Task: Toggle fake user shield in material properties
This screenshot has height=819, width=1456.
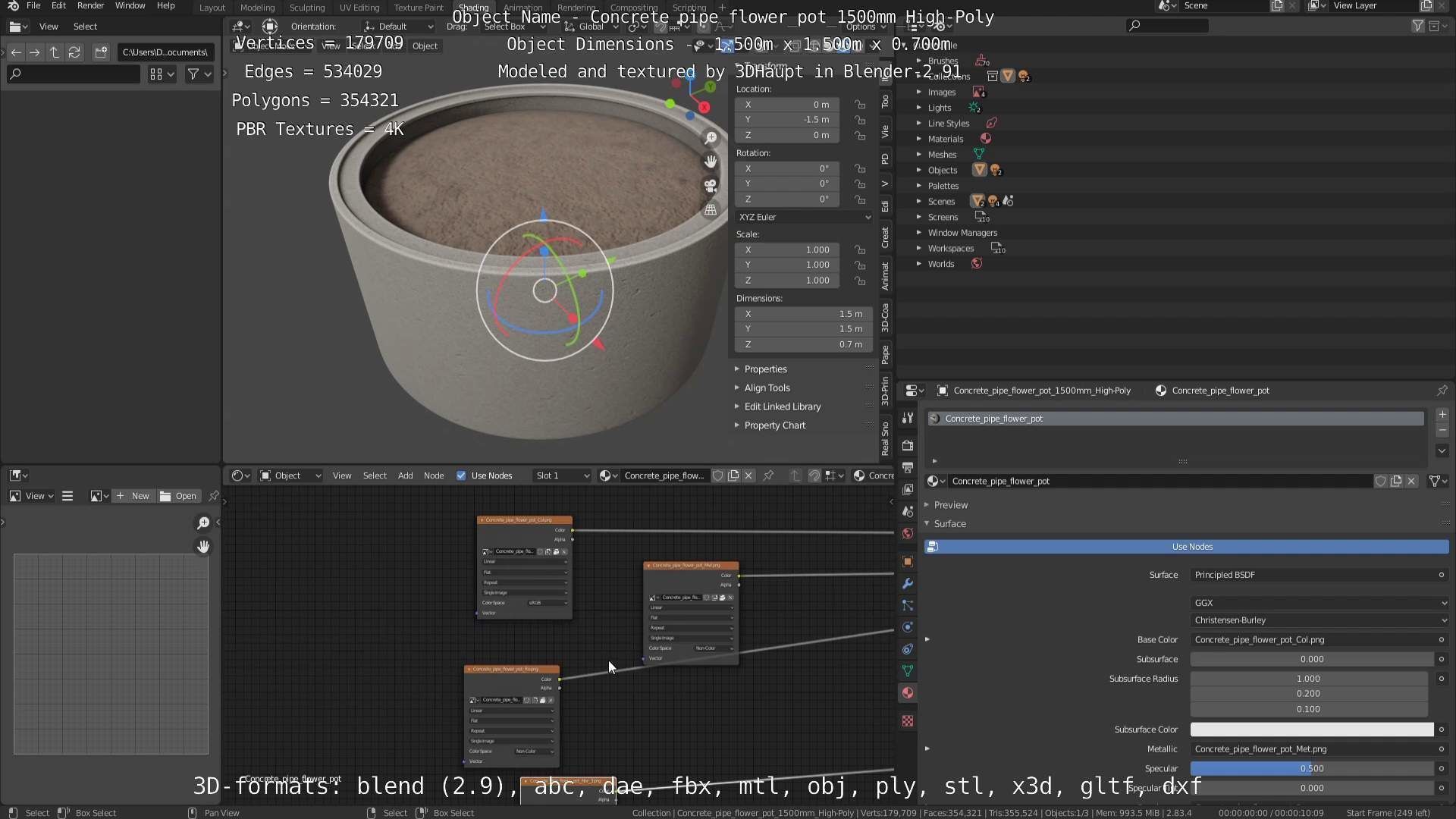Action: coord(1381,481)
